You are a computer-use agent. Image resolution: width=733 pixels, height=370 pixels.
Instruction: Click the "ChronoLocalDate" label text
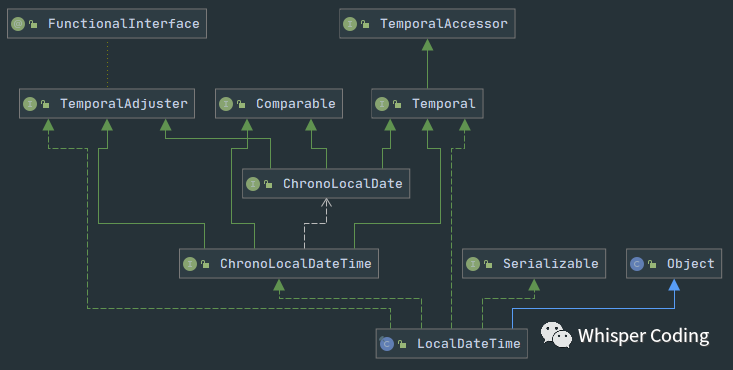(343, 184)
